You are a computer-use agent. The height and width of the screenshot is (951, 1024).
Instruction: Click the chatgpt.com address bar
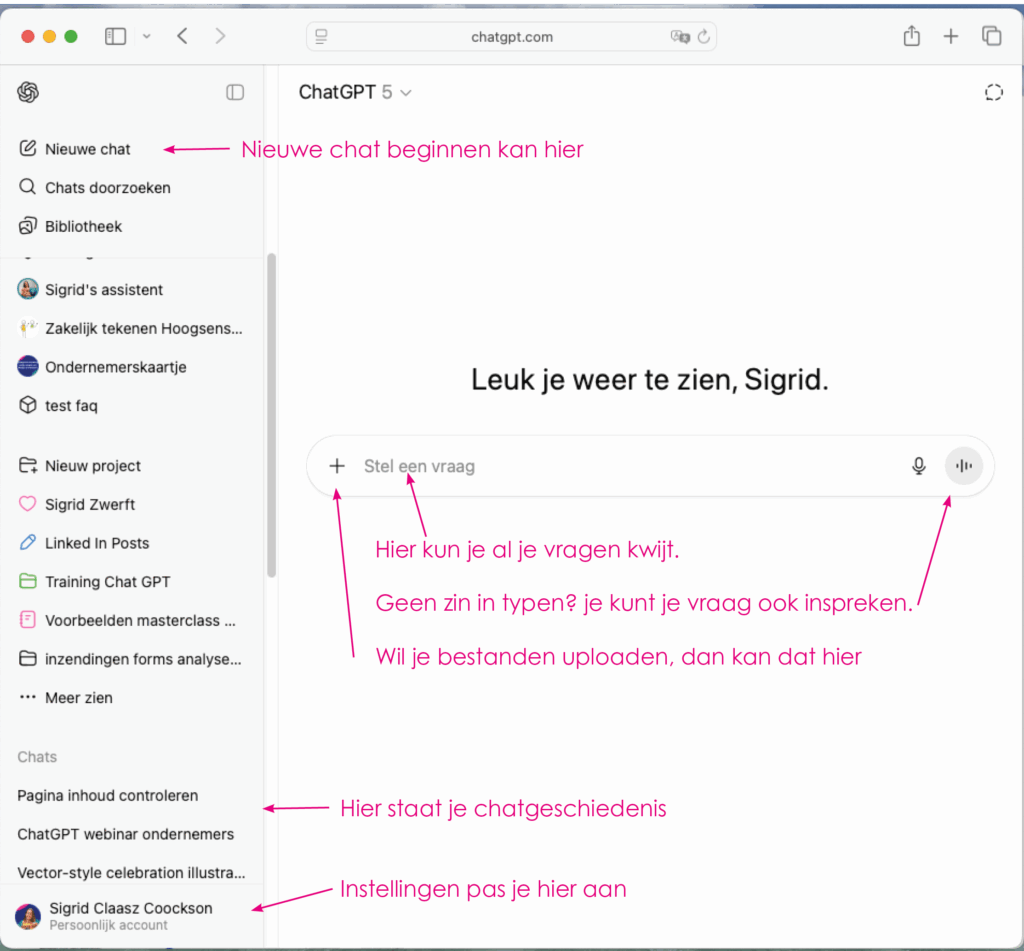click(x=511, y=37)
